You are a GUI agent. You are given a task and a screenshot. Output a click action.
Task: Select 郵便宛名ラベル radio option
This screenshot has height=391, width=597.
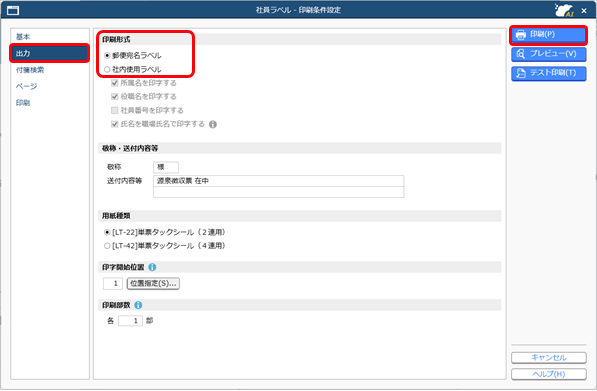(x=107, y=56)
